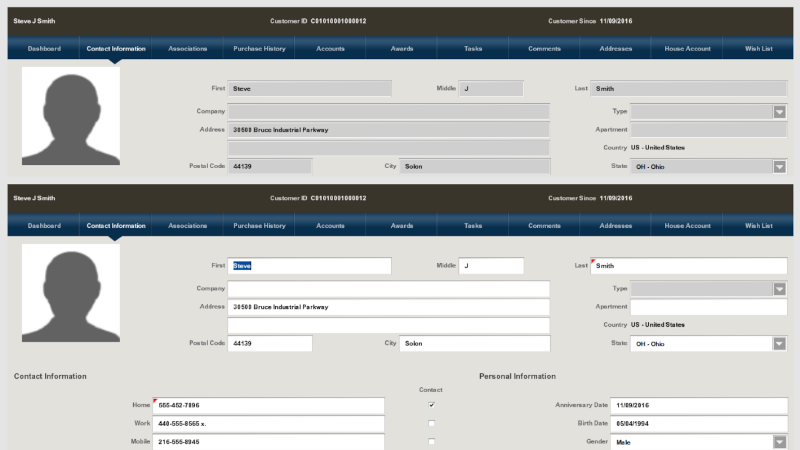Image resolution: width=800 pixels, height=450 pixels.
Task: Expand Type dropdown arrow in lower panel
Action: [x=779, y=289]
